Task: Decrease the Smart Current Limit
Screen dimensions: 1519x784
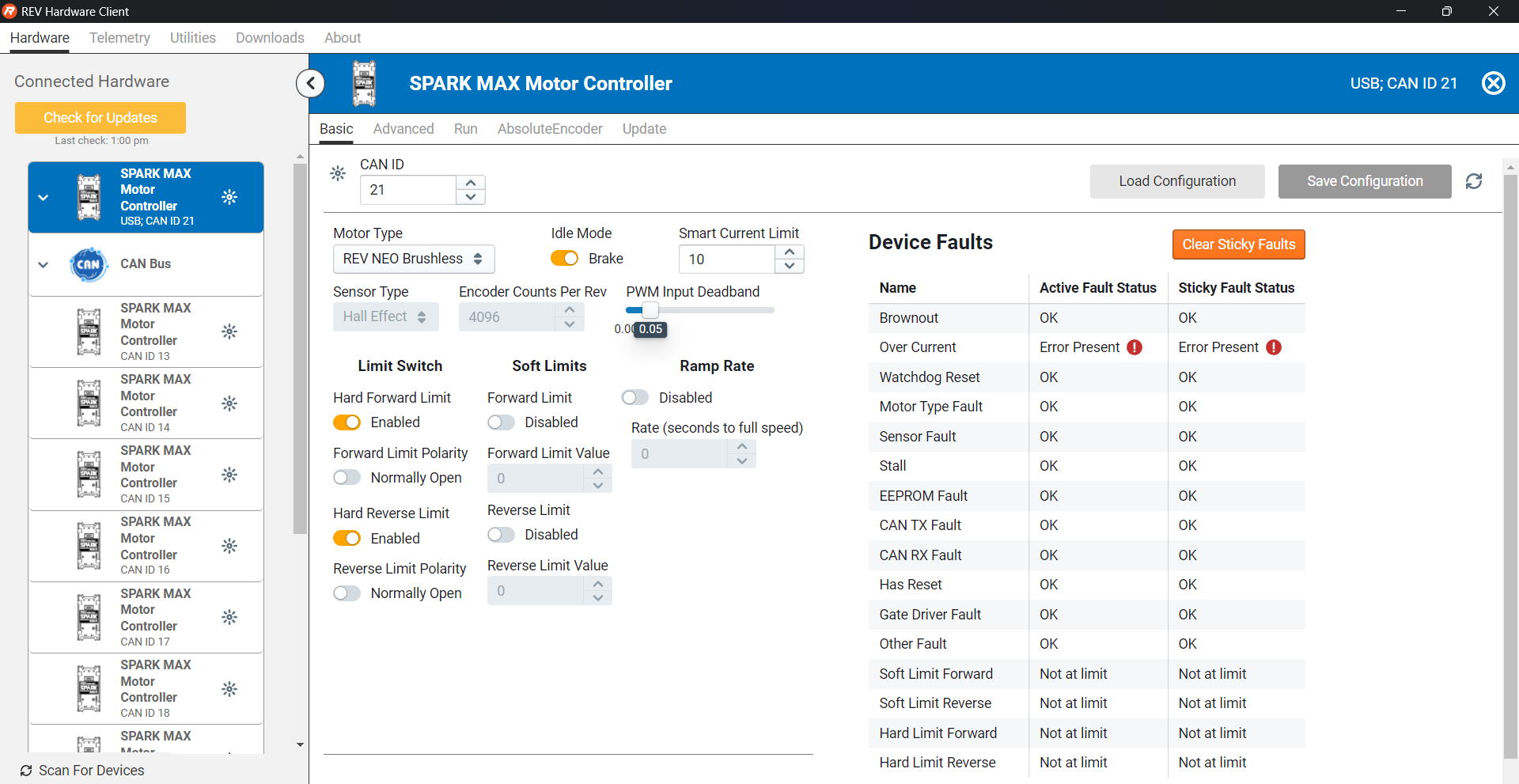Action: click(x=790, y=266)
